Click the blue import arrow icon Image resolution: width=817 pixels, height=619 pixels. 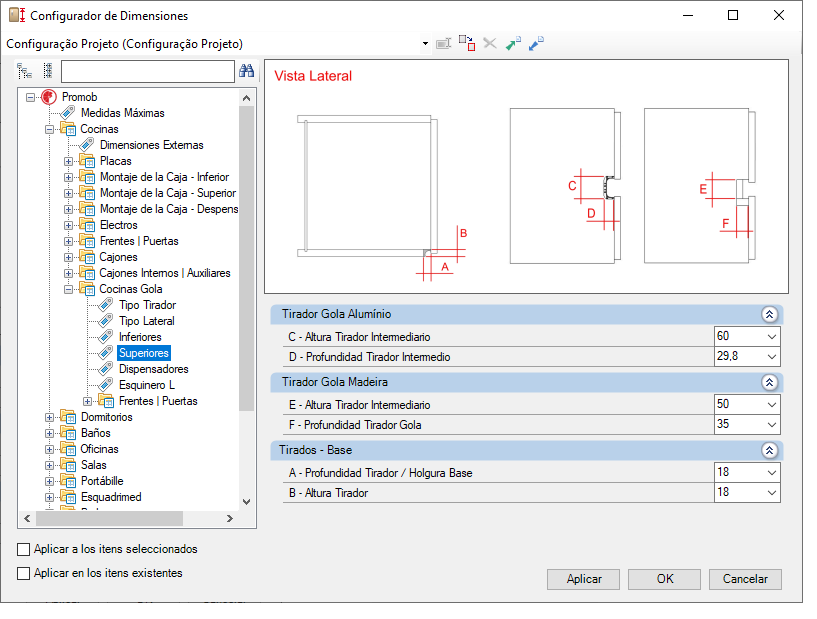536,43
